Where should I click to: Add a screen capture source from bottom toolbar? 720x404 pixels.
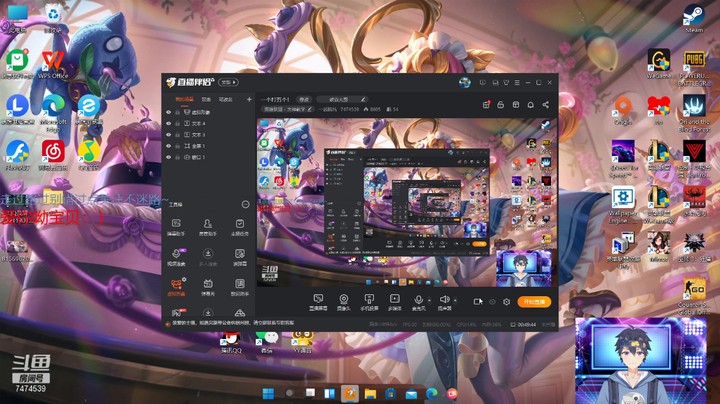tap(318, 302)
